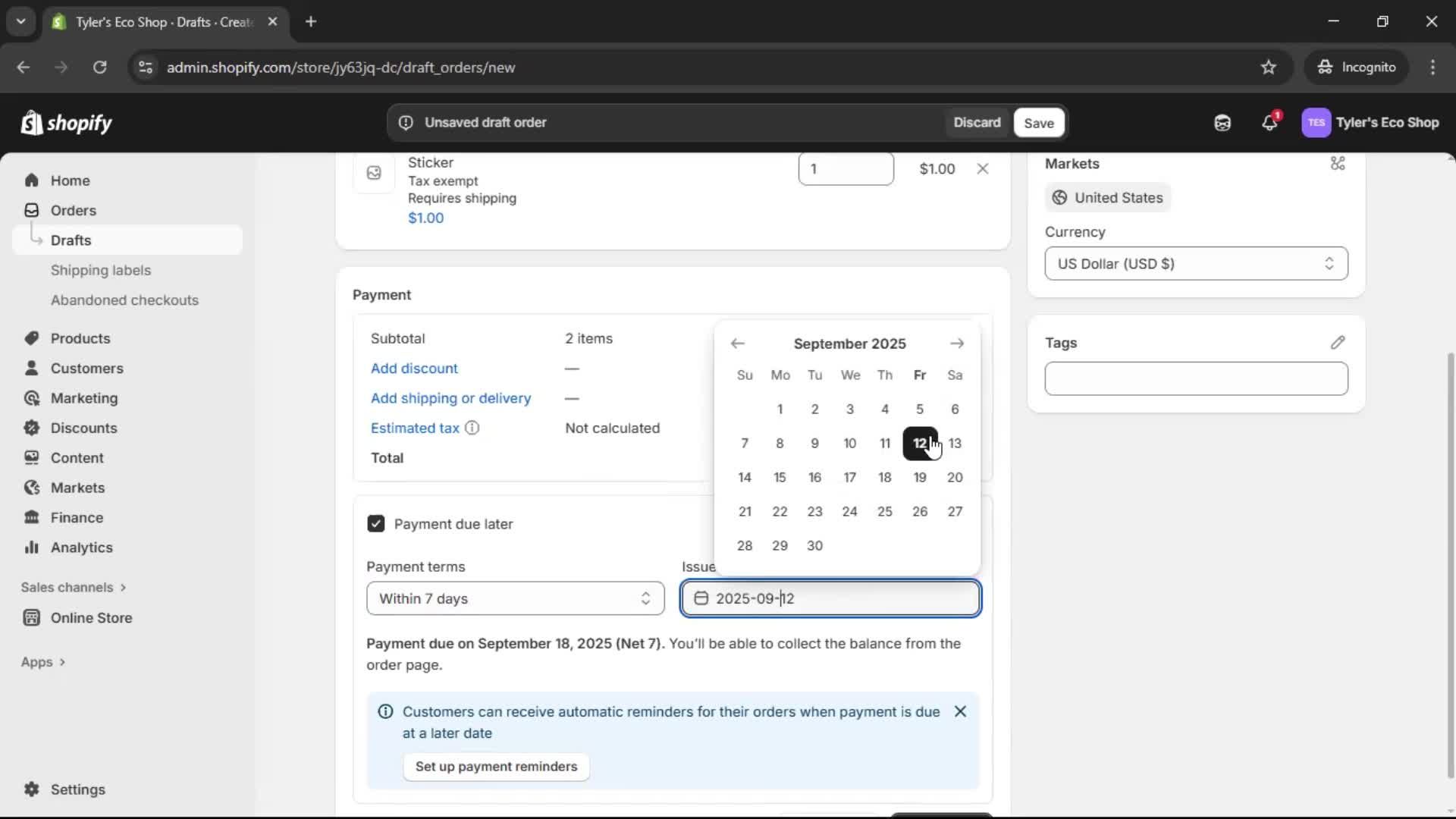Open the Estimated tax info icon

click(472, 428)
